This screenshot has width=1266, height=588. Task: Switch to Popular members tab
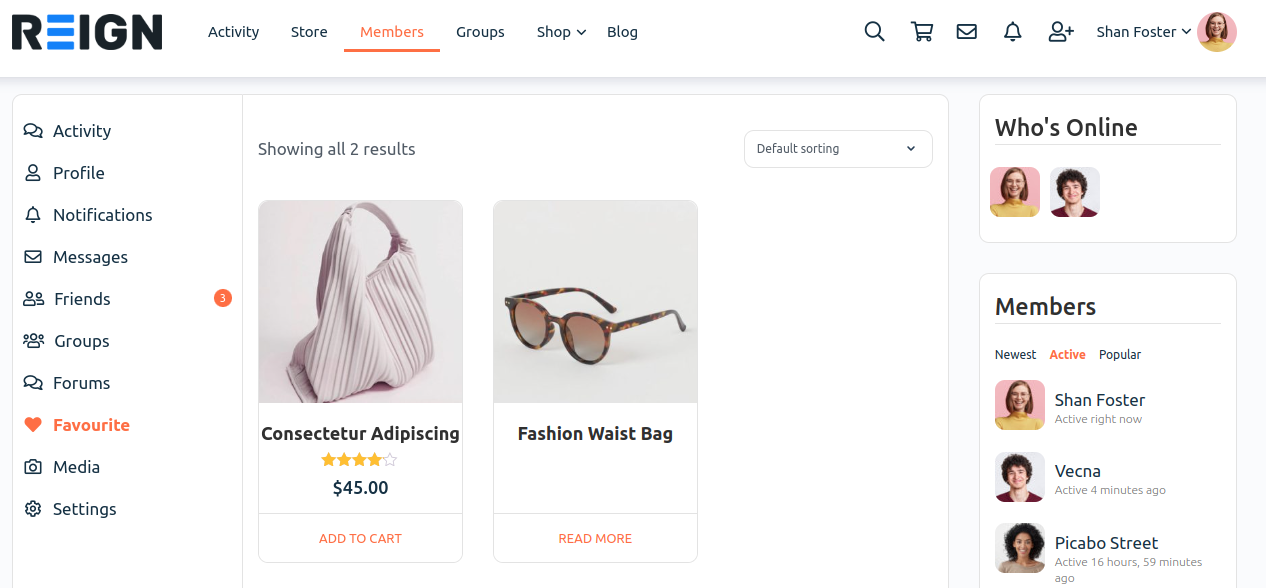coord(1119,355)
